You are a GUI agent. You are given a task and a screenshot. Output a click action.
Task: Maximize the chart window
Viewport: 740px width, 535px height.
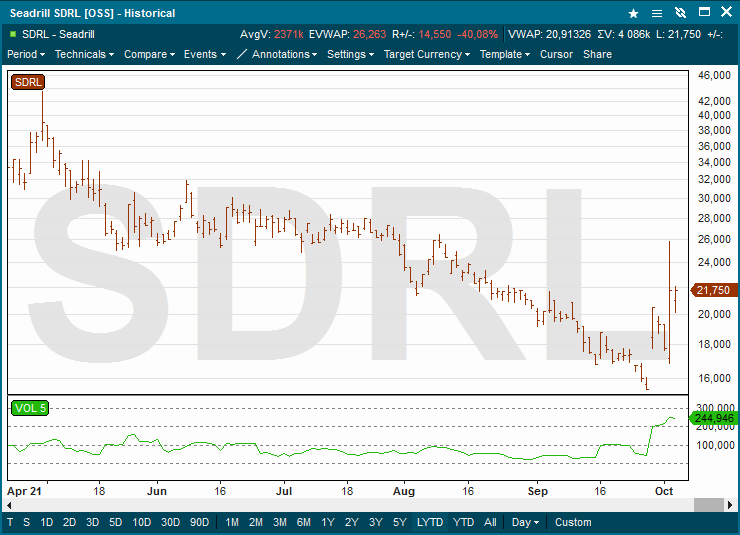[704, 12]
